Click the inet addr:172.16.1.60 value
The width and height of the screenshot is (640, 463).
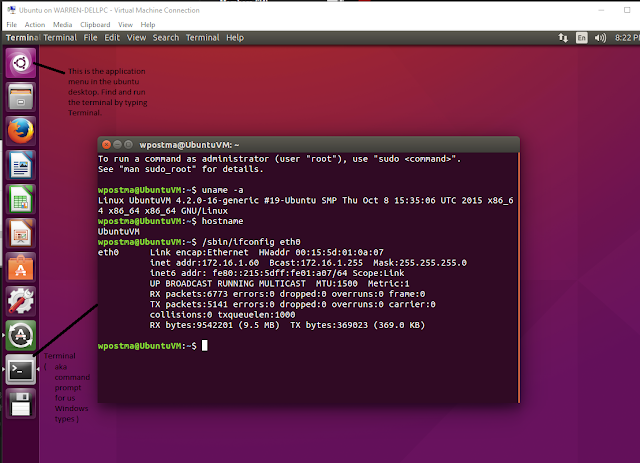pyautogui.click(x=204, y=263)
